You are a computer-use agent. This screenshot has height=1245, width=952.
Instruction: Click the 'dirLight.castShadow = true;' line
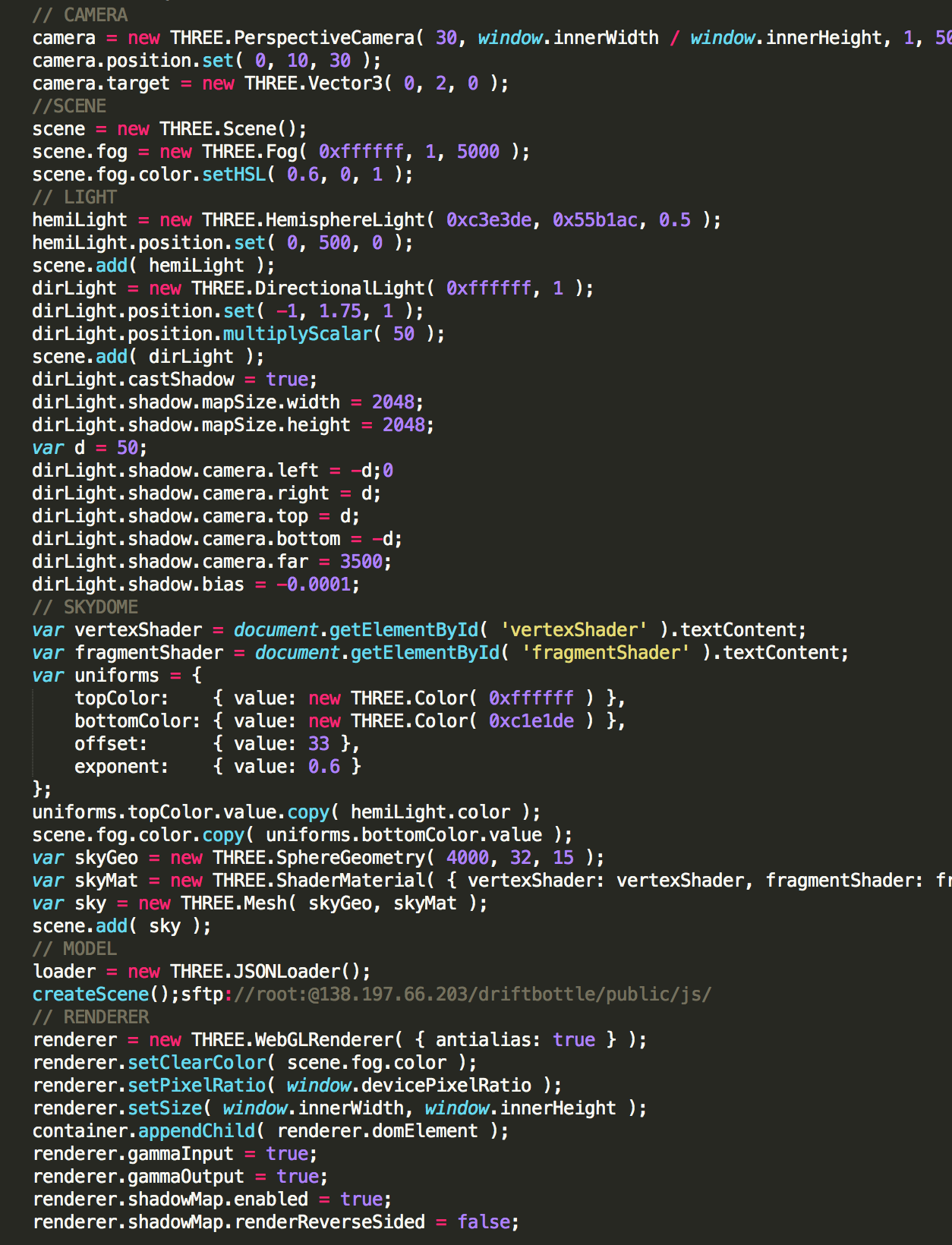pos(175,379)
